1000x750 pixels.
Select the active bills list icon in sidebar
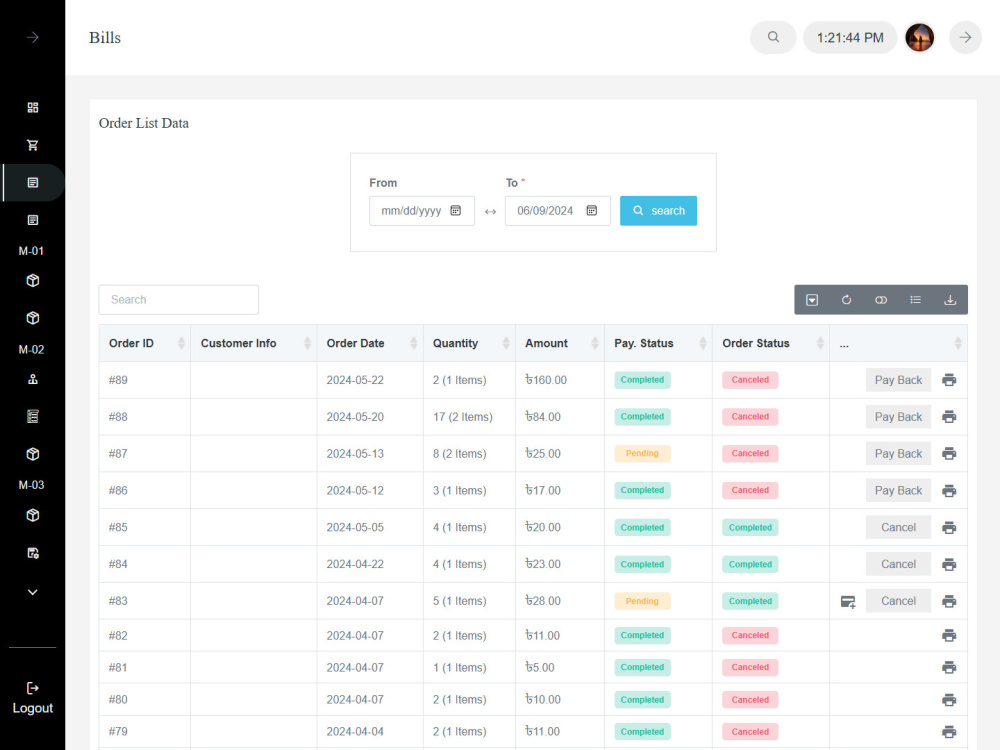pos(33,182)
